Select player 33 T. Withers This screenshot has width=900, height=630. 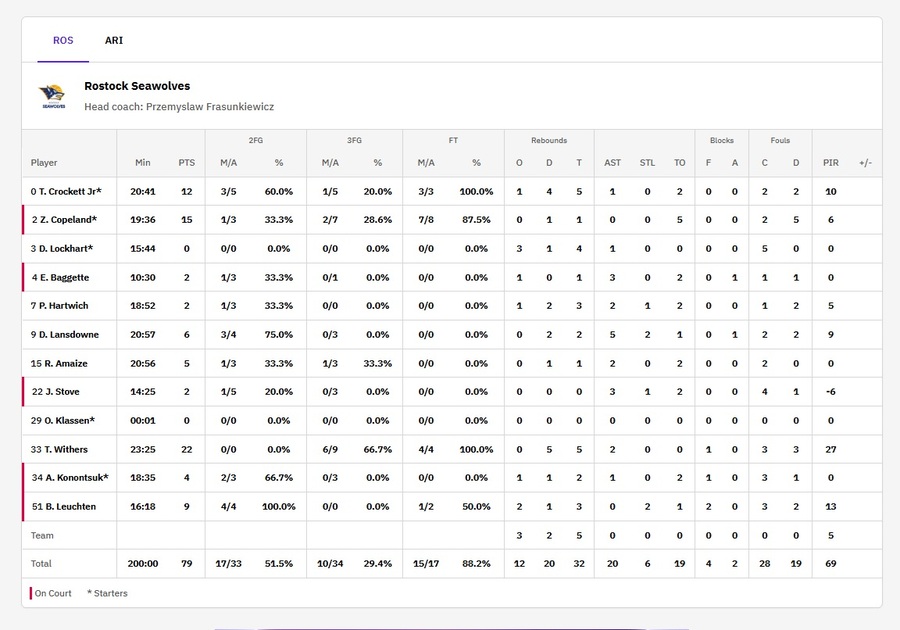click(59, 449)
